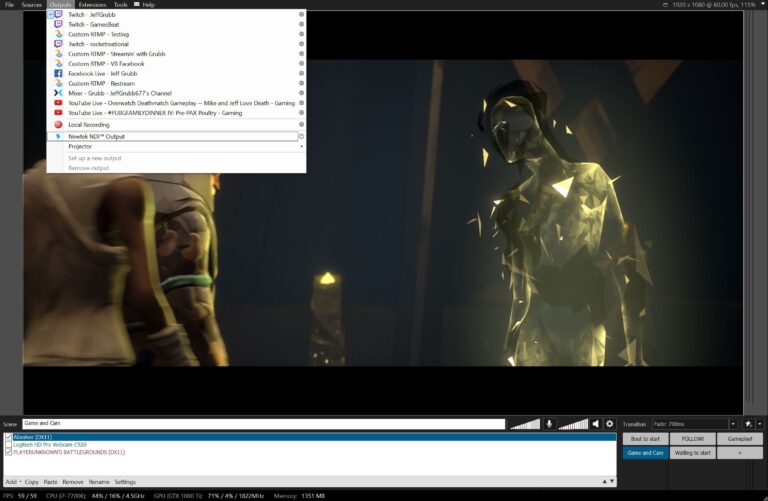Switch to Bout to start scene

(x=645, y=439)
